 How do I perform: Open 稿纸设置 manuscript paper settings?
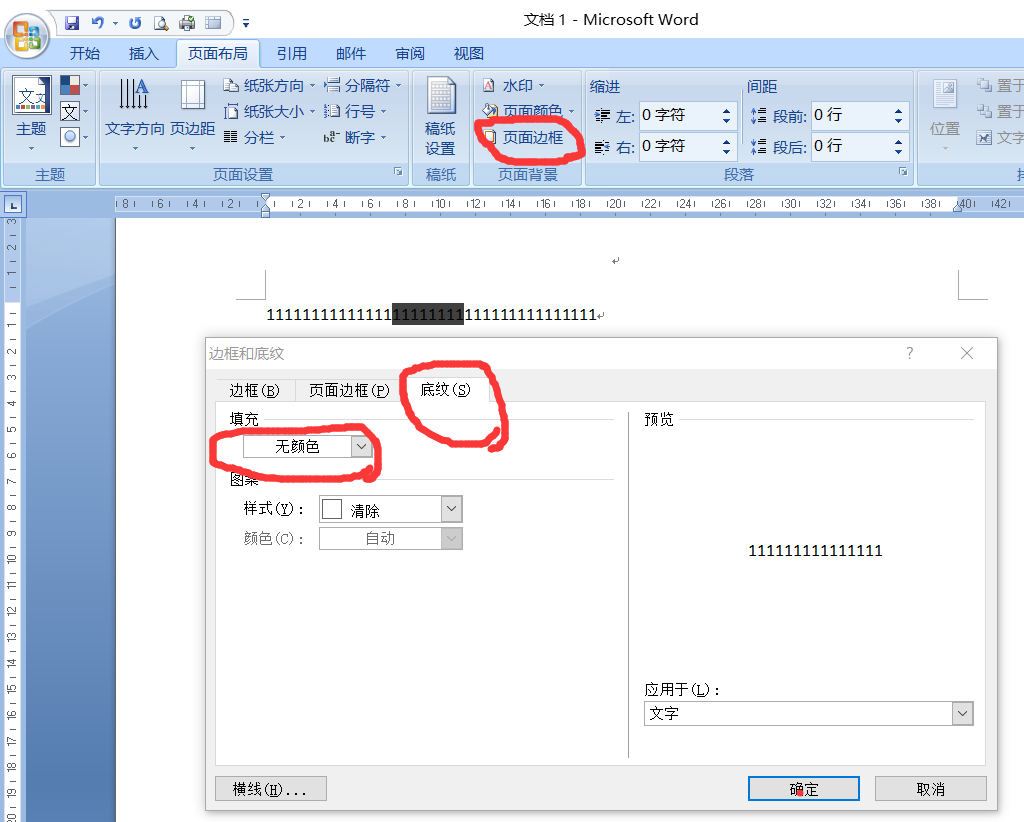pos(441,116)
